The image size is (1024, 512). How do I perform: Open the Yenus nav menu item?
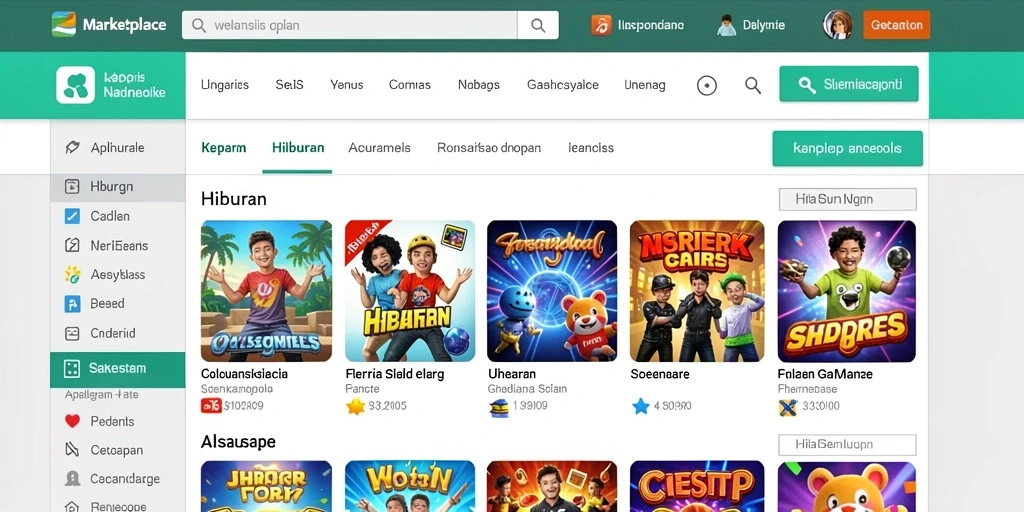coord(347,85)
